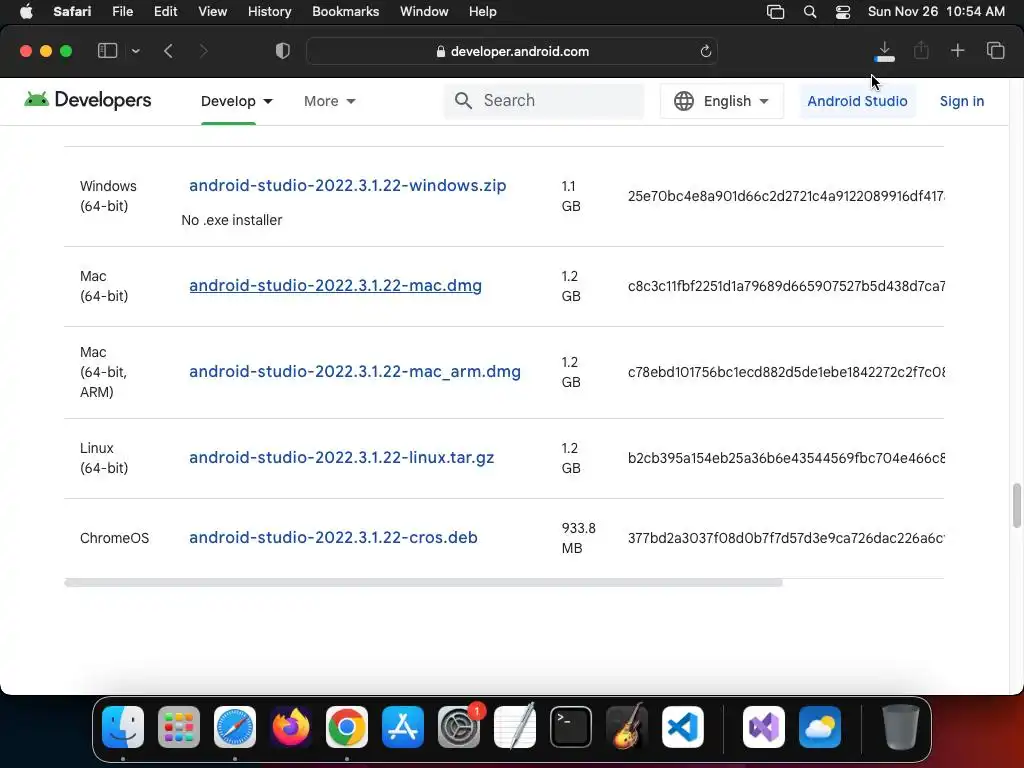Open Terminal from the Dock
The width and height of the screenshot is (1024, 768).
[x=571, y=727]
